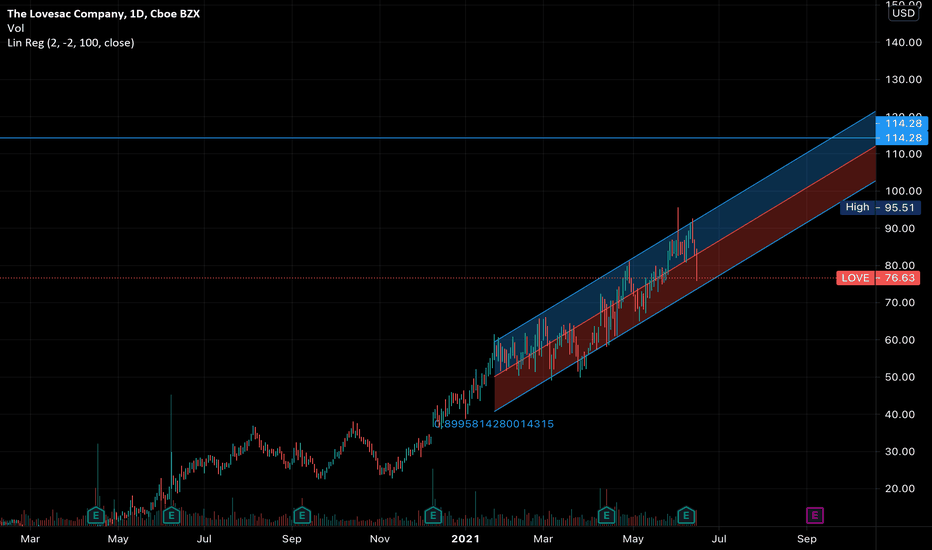Click the earnings E marker in June 2021

(687, 516)
